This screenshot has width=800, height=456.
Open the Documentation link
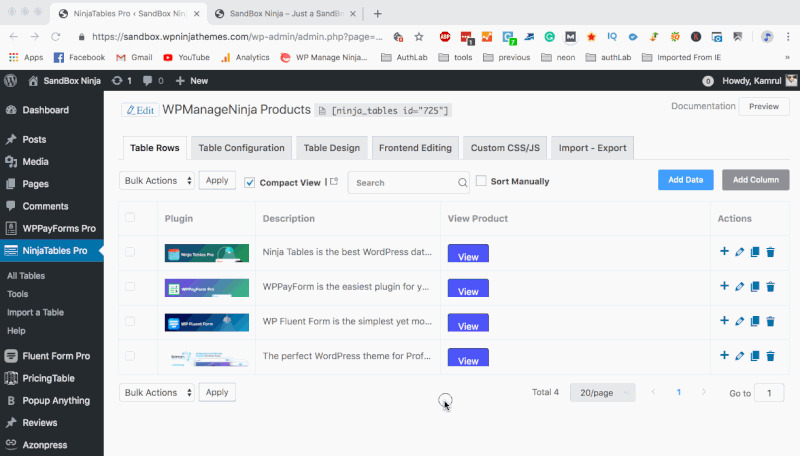pyautogui.click(x=703, y=106)
